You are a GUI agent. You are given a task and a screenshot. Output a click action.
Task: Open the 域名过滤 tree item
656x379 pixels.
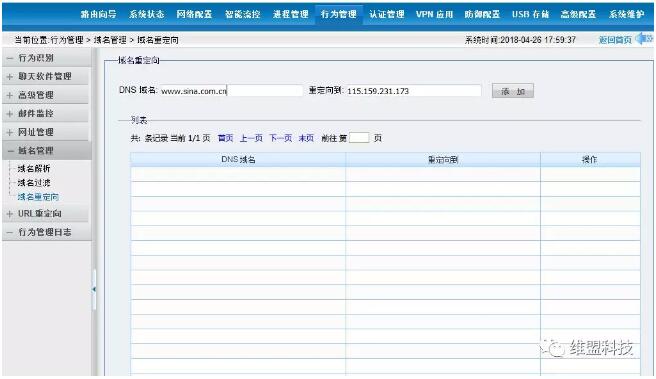(x=33, y=183)
